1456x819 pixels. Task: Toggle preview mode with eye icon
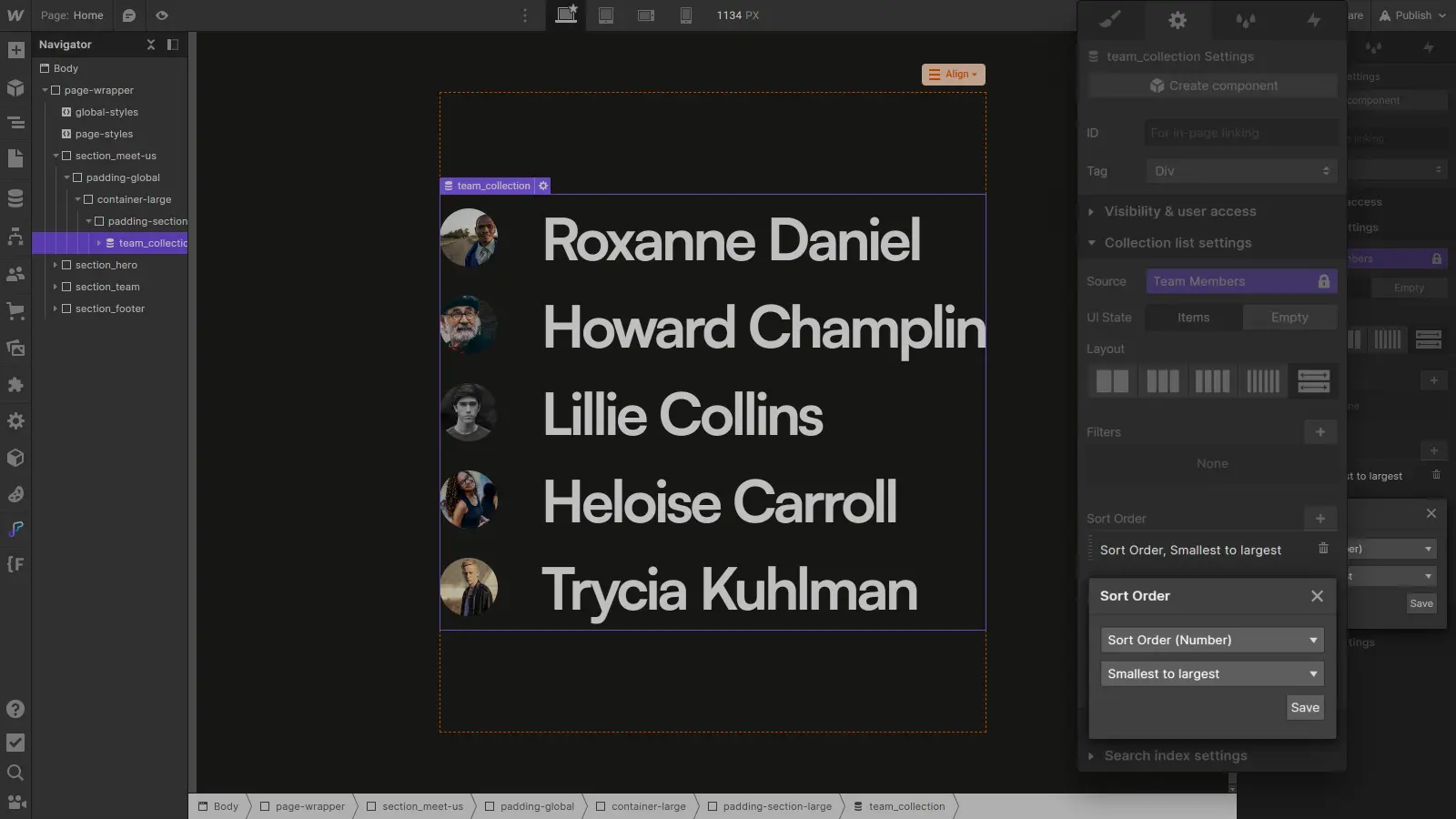pos(162,15)
